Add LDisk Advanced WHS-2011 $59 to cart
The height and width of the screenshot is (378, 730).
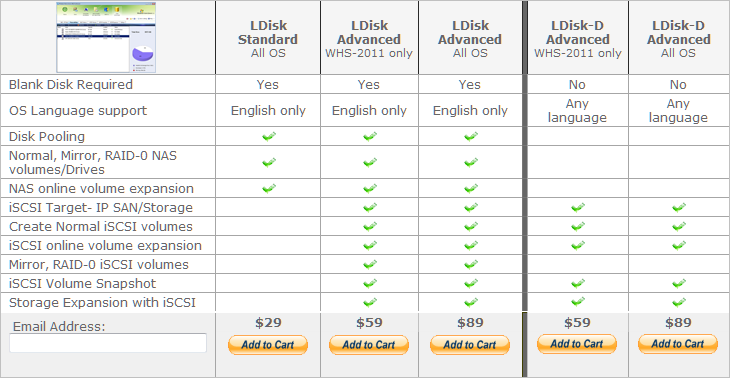pos(369,345)
